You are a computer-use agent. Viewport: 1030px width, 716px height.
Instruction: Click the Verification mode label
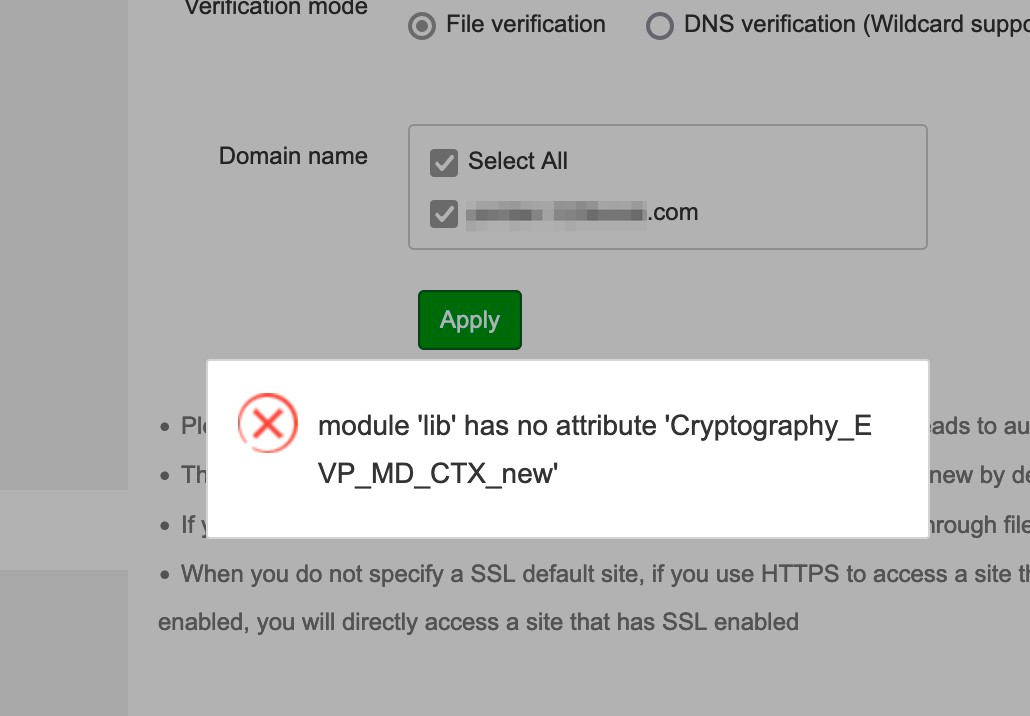tap(276, 9)
